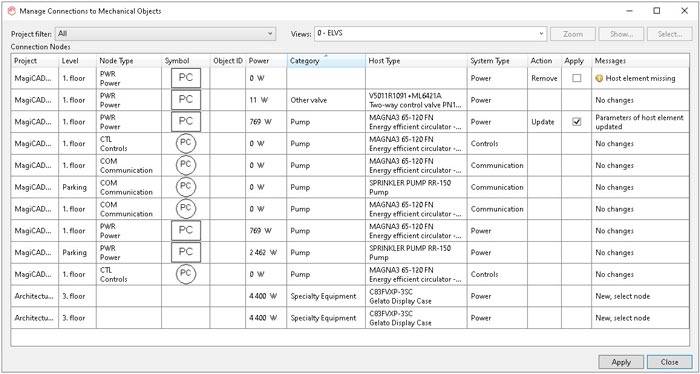The height and width of the screenshot is (374, 700).
Task: Untick the Apply checkbox in Update row
Action: tap(577, 122)
